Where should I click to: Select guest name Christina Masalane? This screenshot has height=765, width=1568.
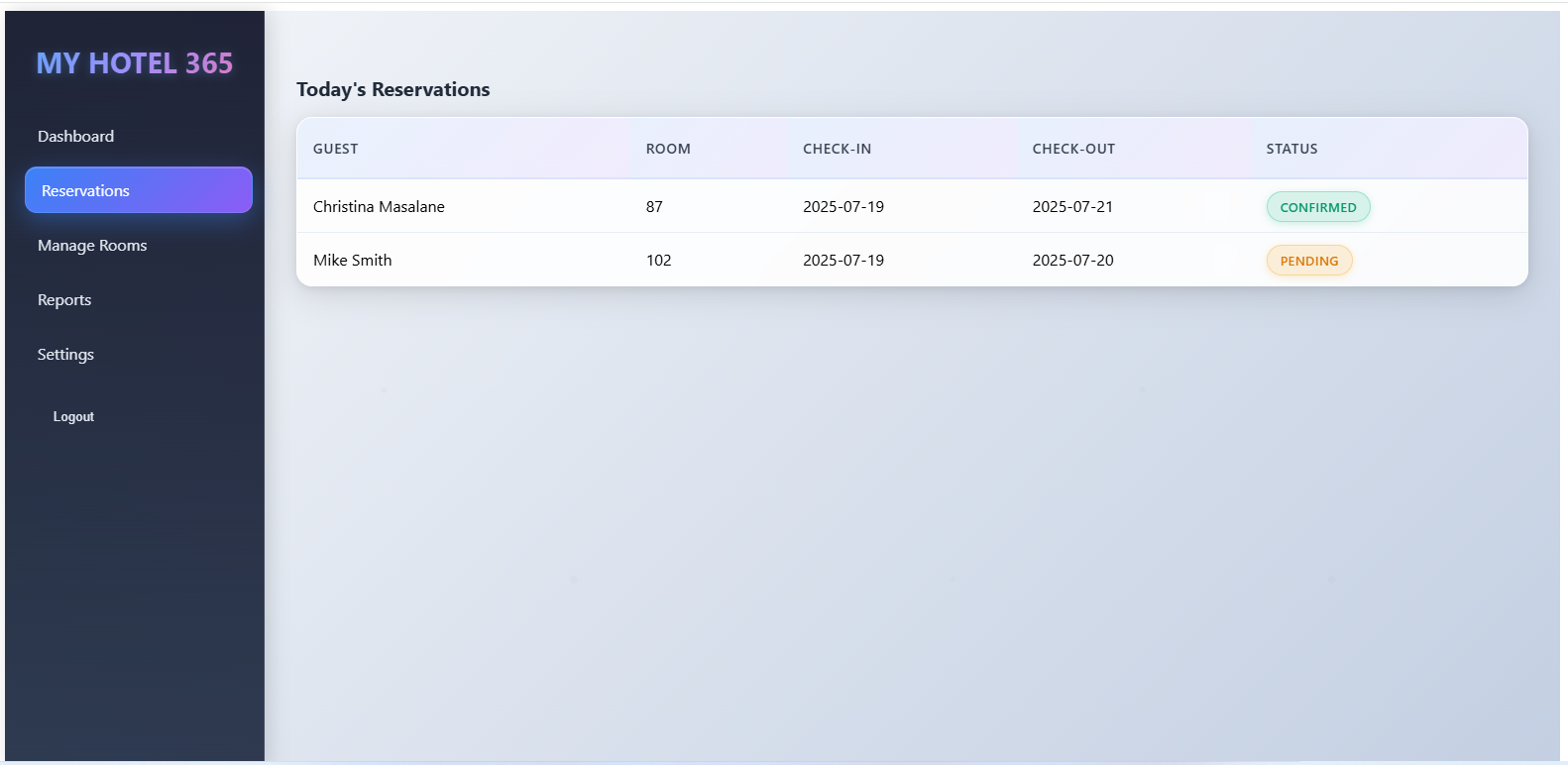(x=379, y=206)
